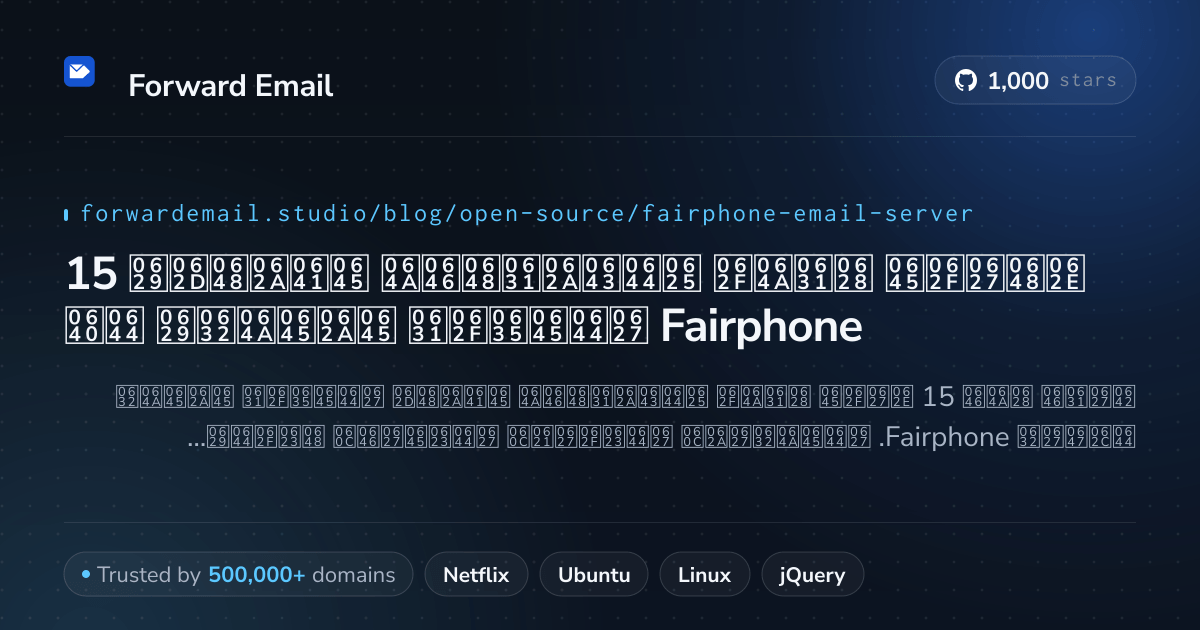This screenshot has width=1200, height=630.
Task: Click the word "domains" in Trusted badge
Action: click(354, 575)
